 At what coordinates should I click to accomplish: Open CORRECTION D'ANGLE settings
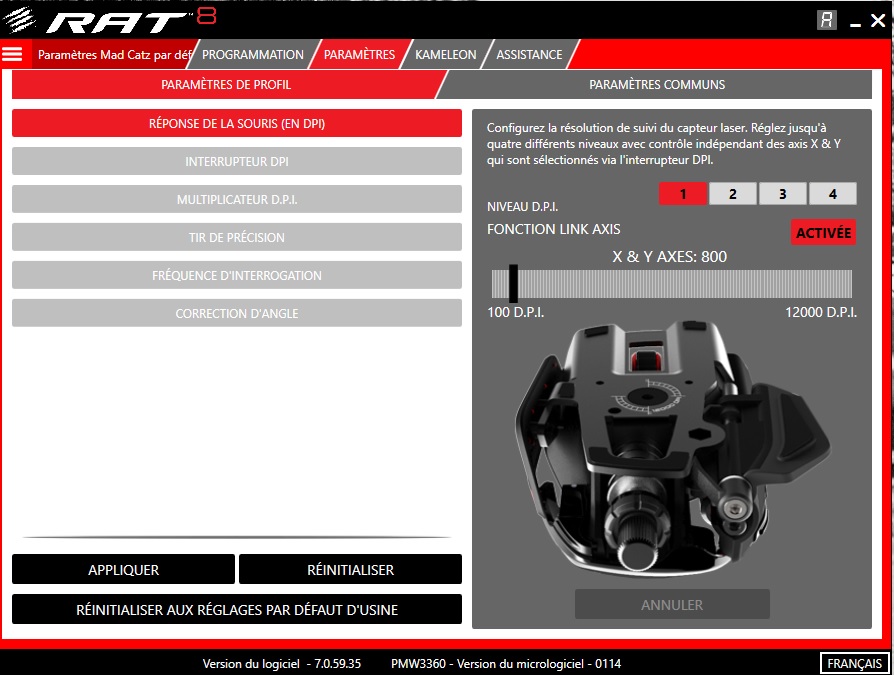point(236,313)
